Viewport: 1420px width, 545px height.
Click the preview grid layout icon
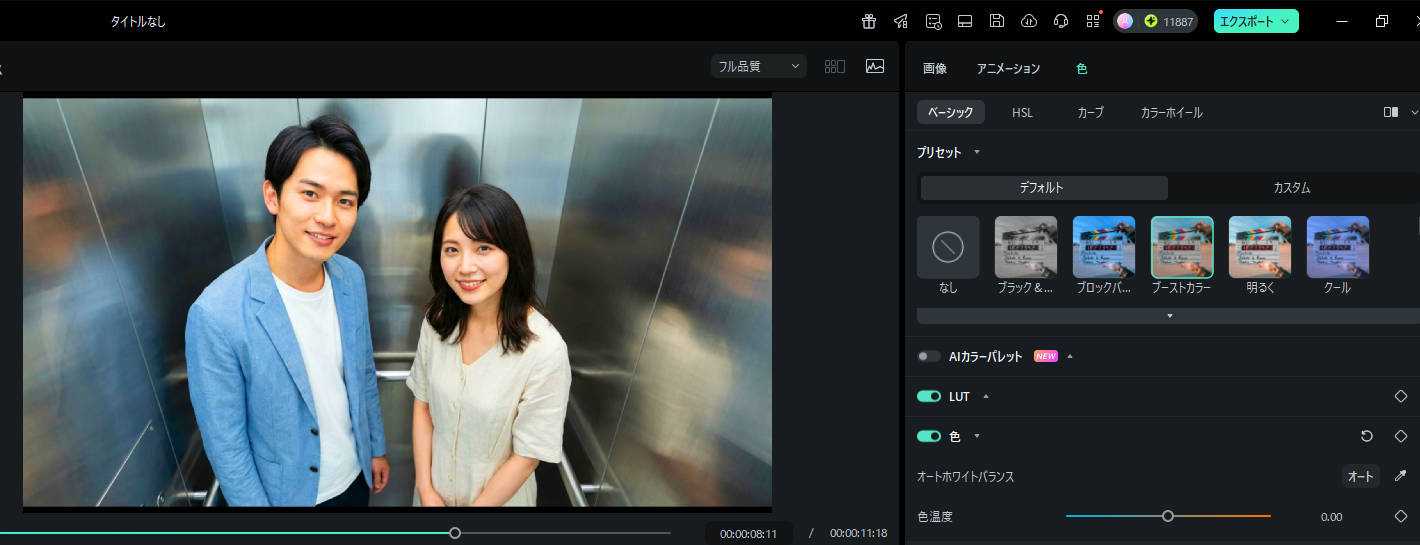[835, 66]
